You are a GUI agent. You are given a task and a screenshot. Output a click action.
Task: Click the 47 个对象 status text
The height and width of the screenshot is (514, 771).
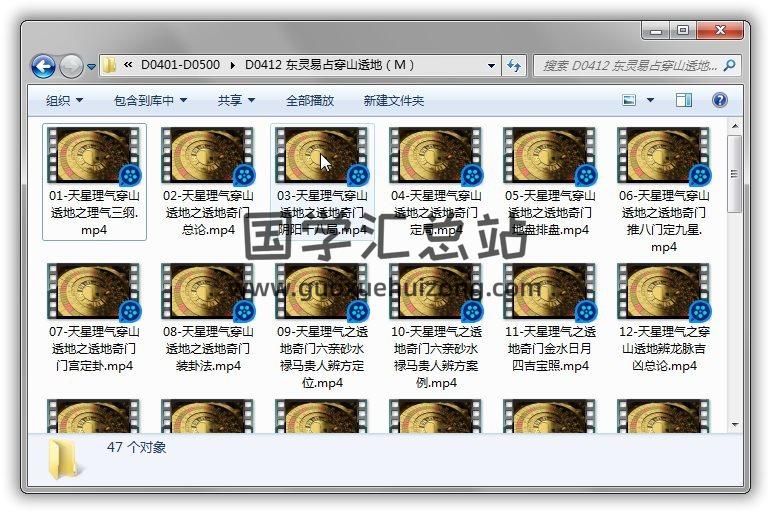pos(136,447)
